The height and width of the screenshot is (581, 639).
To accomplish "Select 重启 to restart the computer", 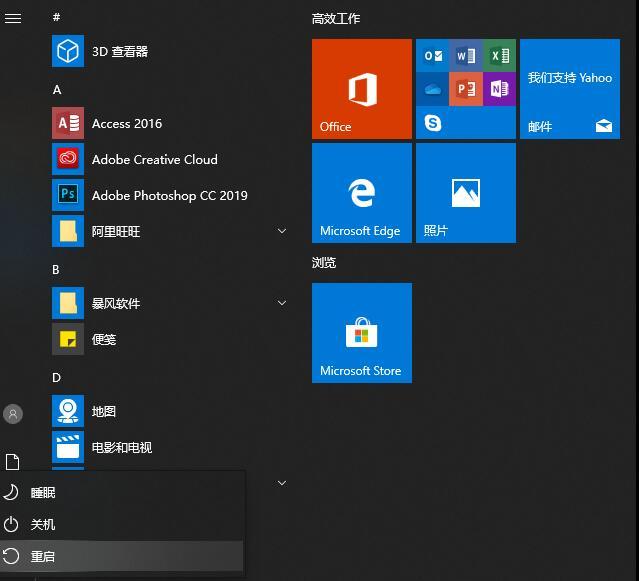I will click(x=43, y=557).
